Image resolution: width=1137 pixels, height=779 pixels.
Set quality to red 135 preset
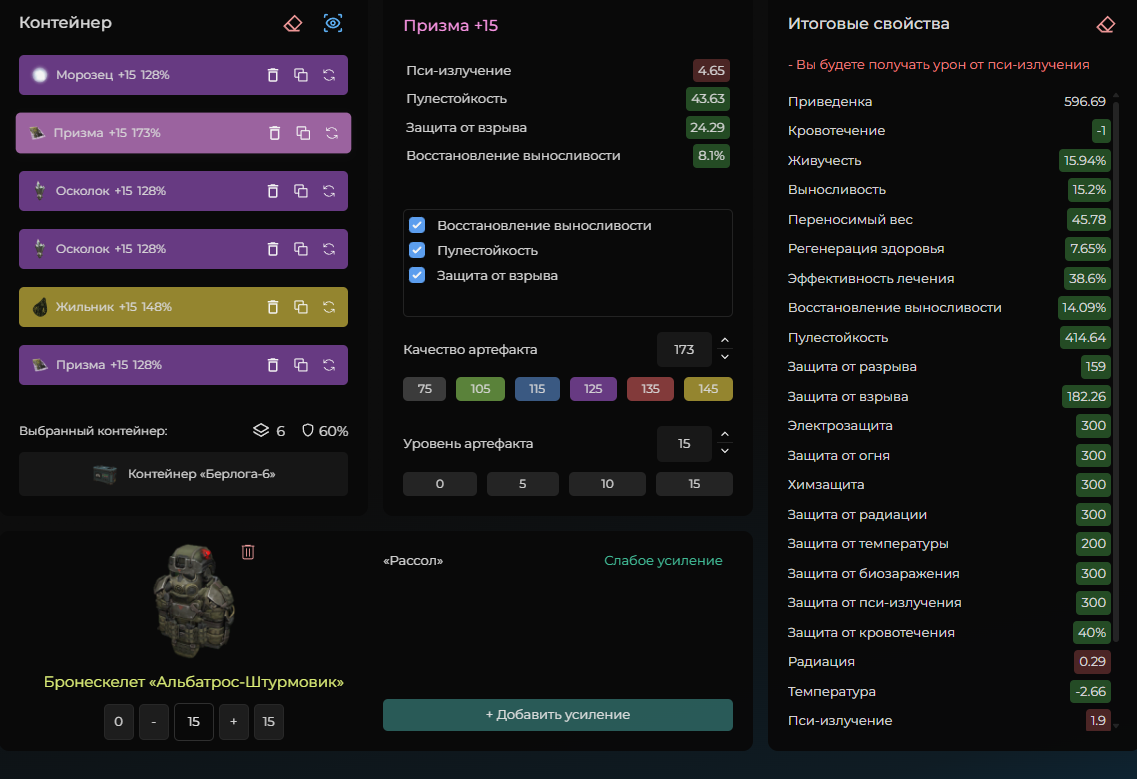point(650,389)
